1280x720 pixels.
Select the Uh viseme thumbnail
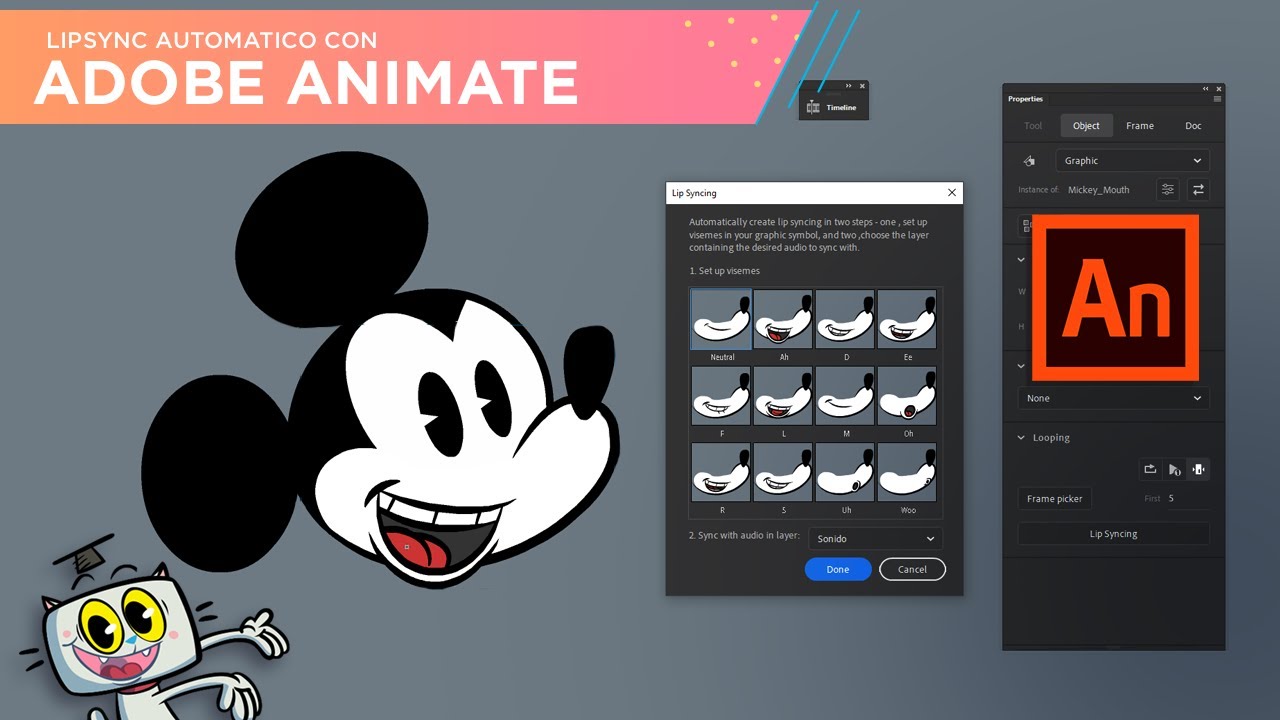(x=845, y=472)
